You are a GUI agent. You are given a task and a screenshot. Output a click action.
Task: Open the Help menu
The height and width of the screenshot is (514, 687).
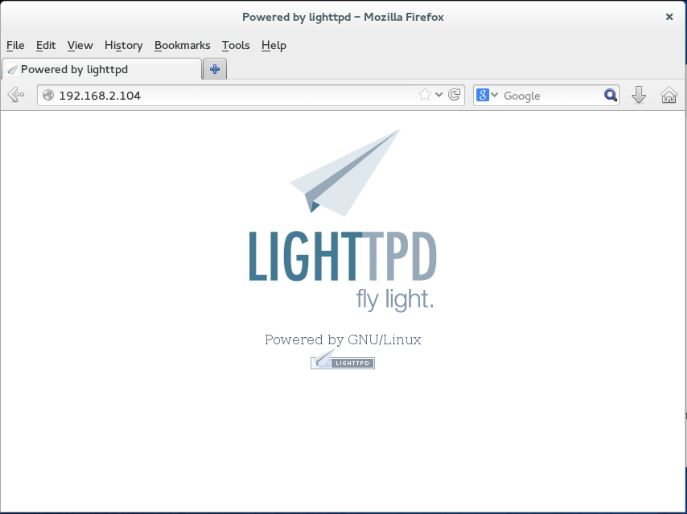click(273, 45)
